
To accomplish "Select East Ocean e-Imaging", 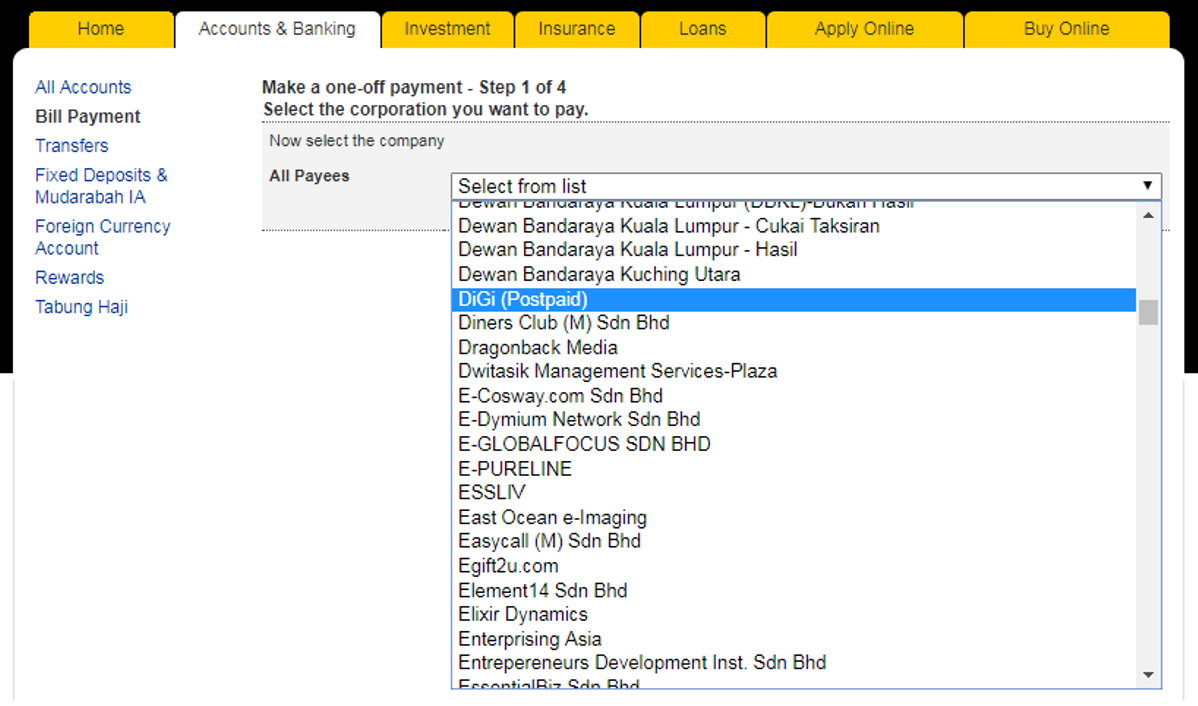I will [x=794, y=517].
